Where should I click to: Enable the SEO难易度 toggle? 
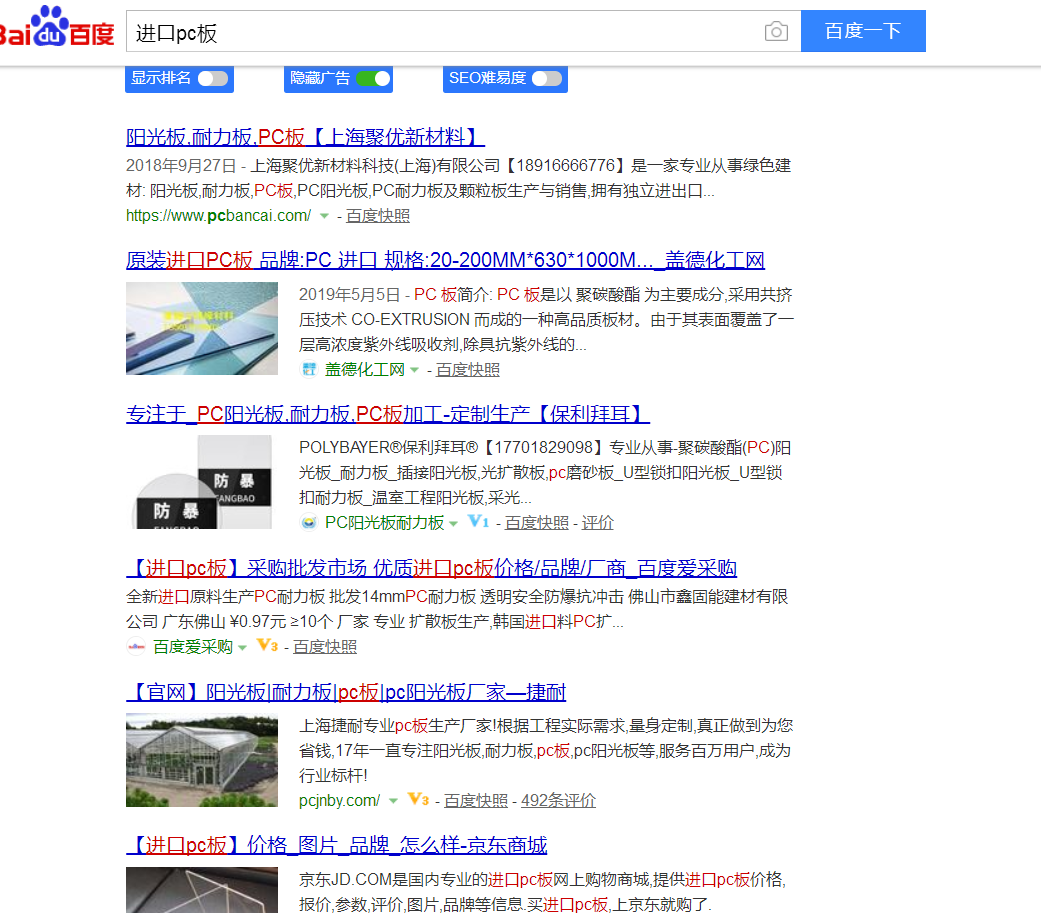(x=547, y=78)
